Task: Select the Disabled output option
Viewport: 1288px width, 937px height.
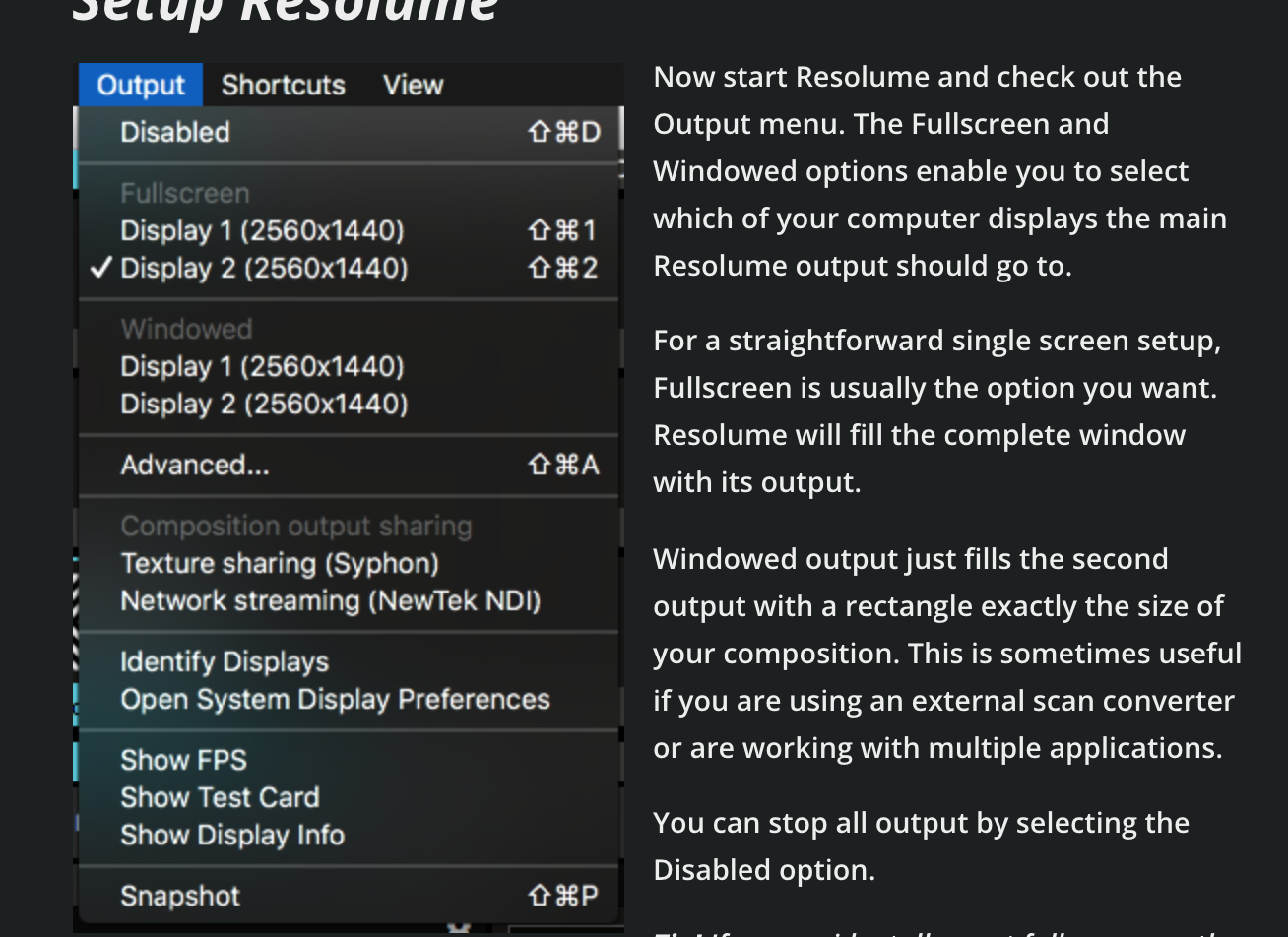Action: pos(175,133)
